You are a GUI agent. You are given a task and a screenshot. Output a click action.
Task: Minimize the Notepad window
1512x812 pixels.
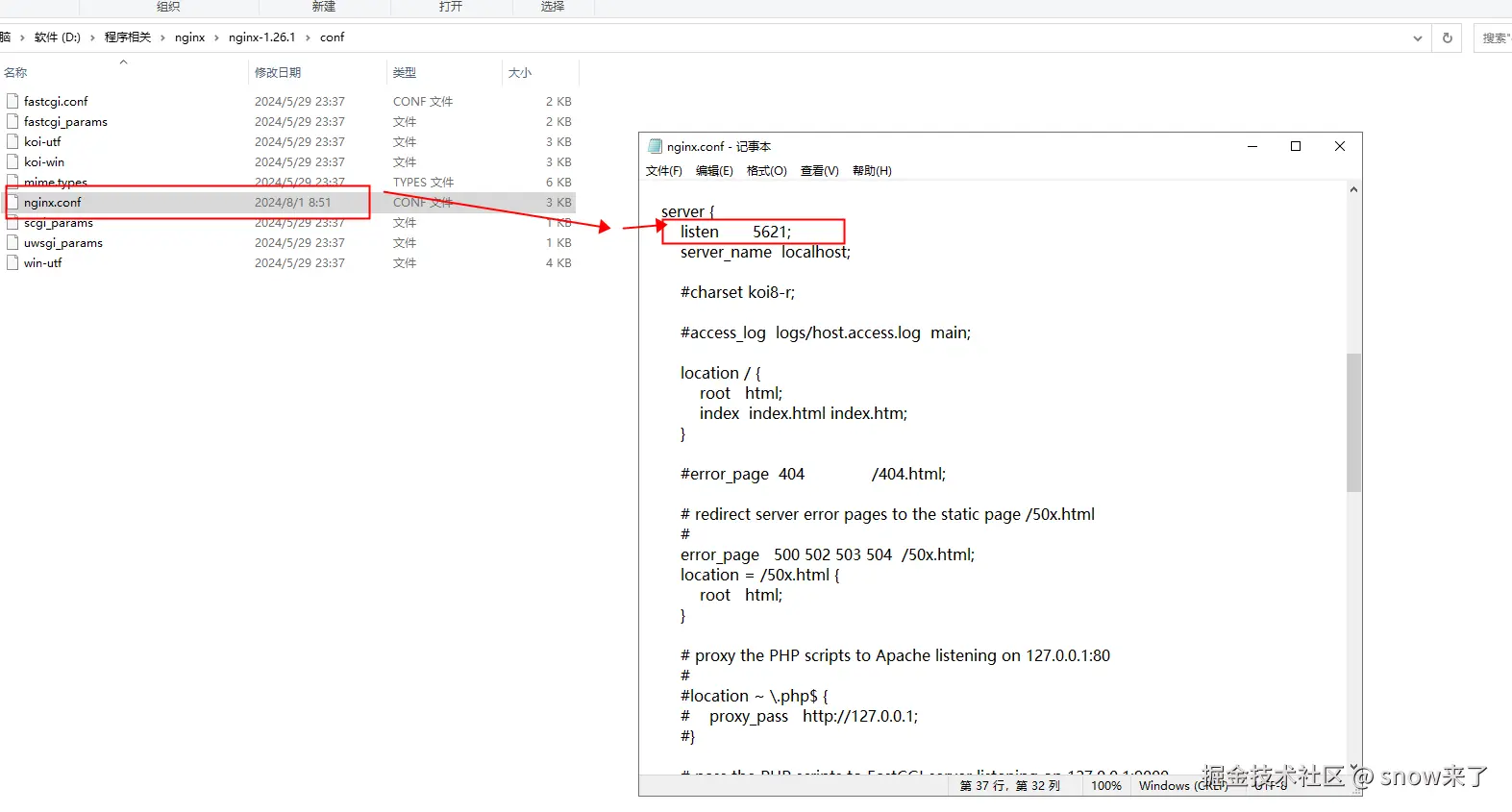(x=1252, y=146)
